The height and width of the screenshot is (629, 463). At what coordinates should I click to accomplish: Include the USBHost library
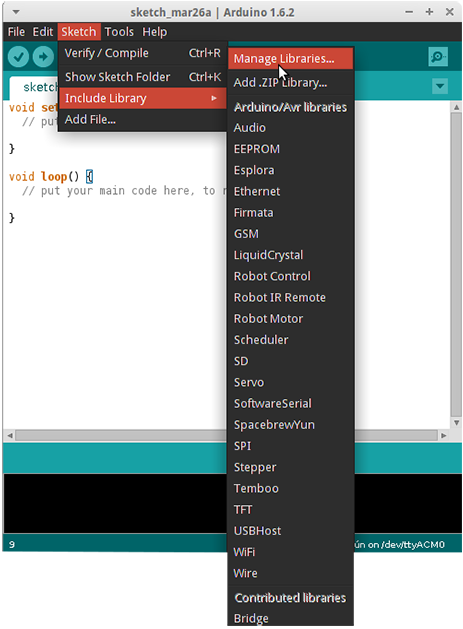(x=290, y=531)
